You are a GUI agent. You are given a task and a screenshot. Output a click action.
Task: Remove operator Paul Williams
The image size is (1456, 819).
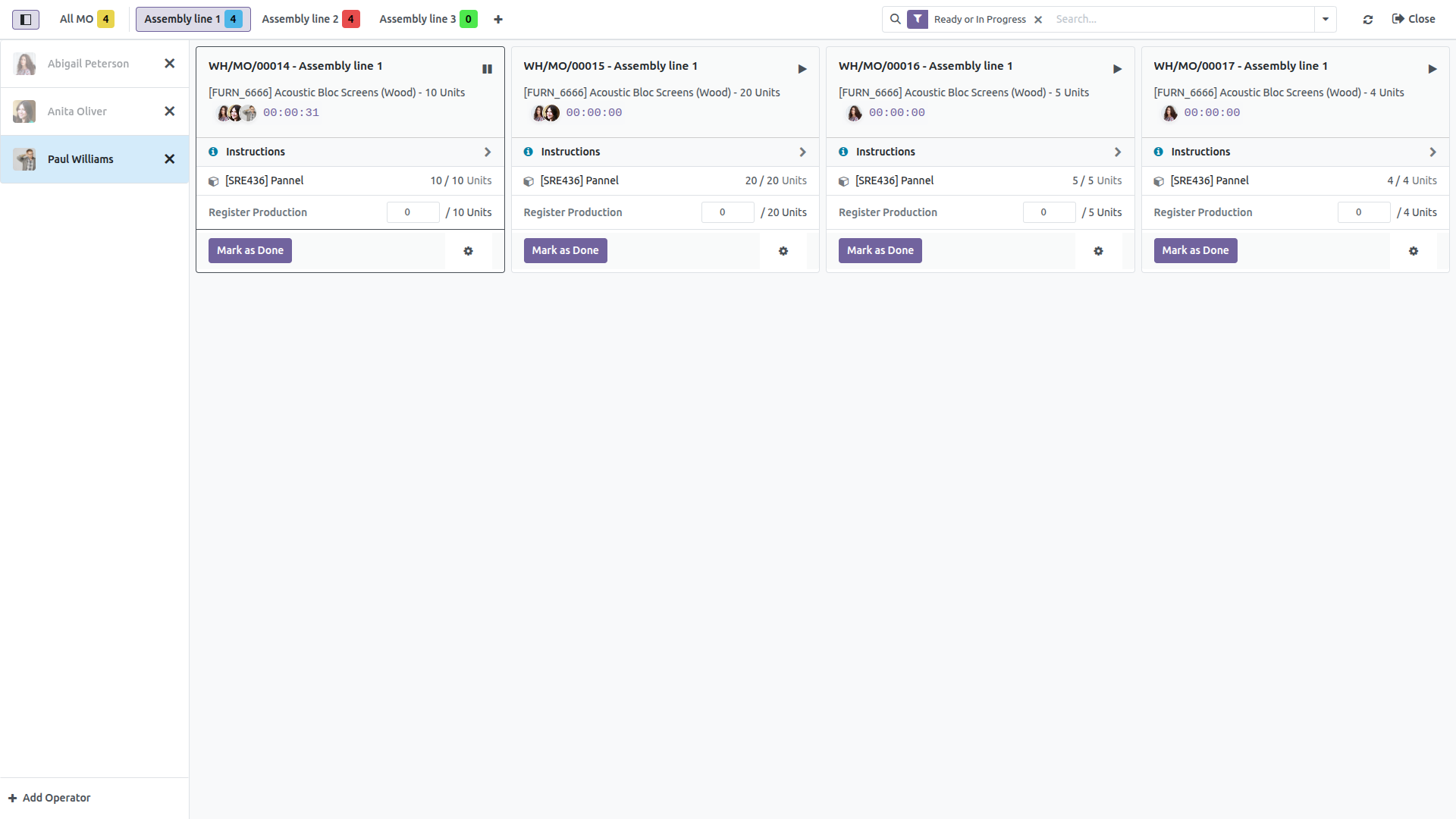point(170,159)
